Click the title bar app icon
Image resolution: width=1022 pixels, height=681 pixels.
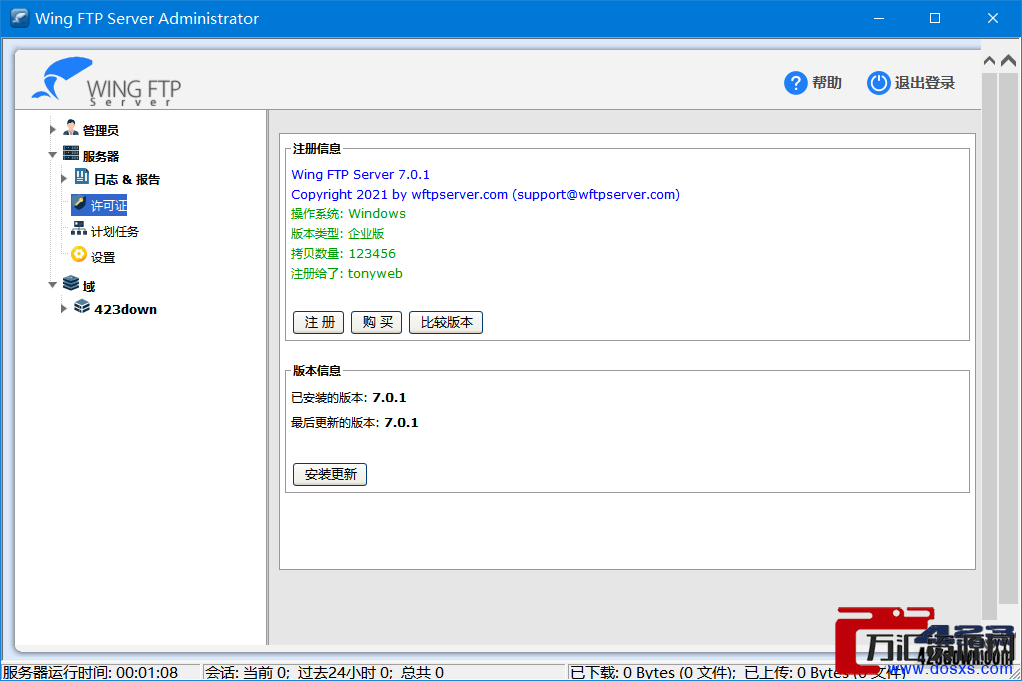coord(20,18)
